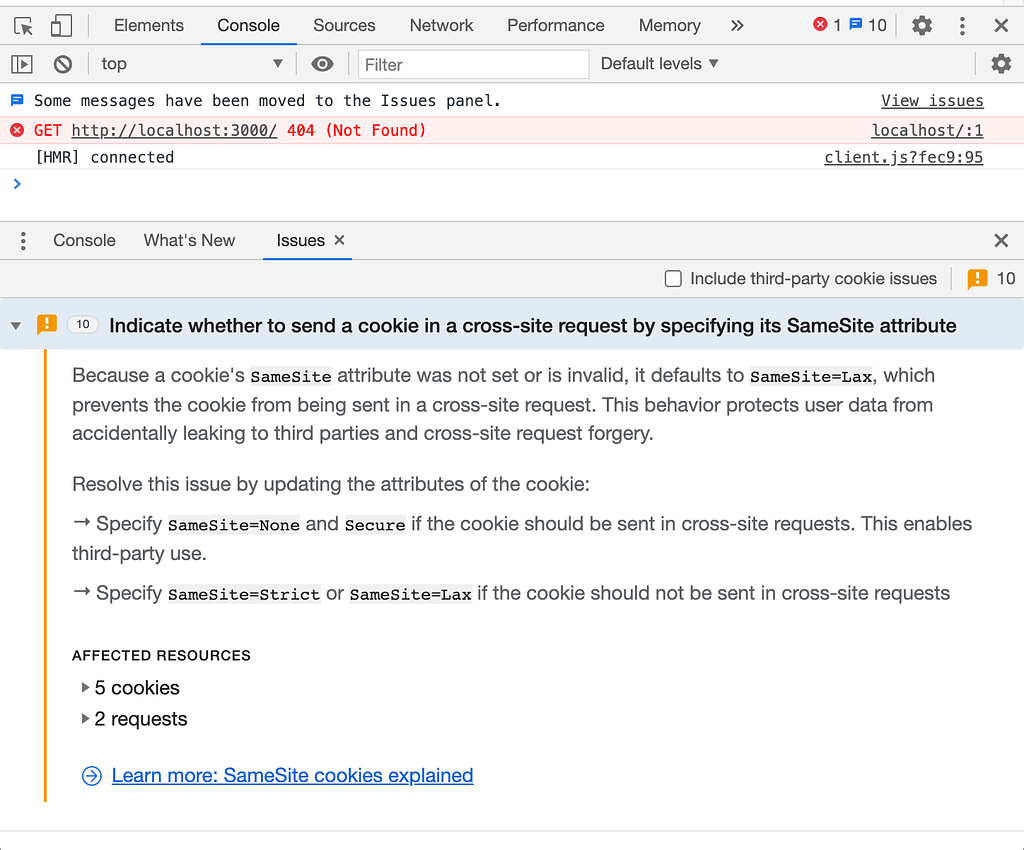Open the What's New tab

[189, 240]
